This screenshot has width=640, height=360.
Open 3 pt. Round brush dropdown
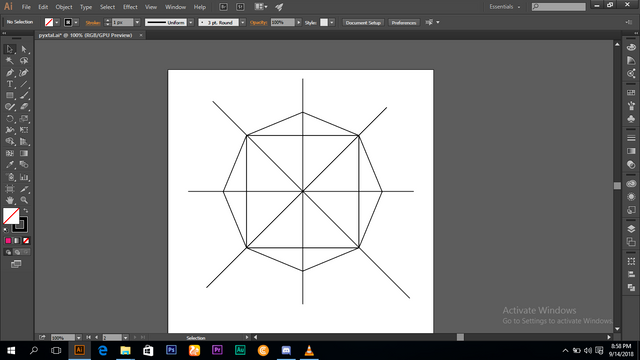coord(243,22)
